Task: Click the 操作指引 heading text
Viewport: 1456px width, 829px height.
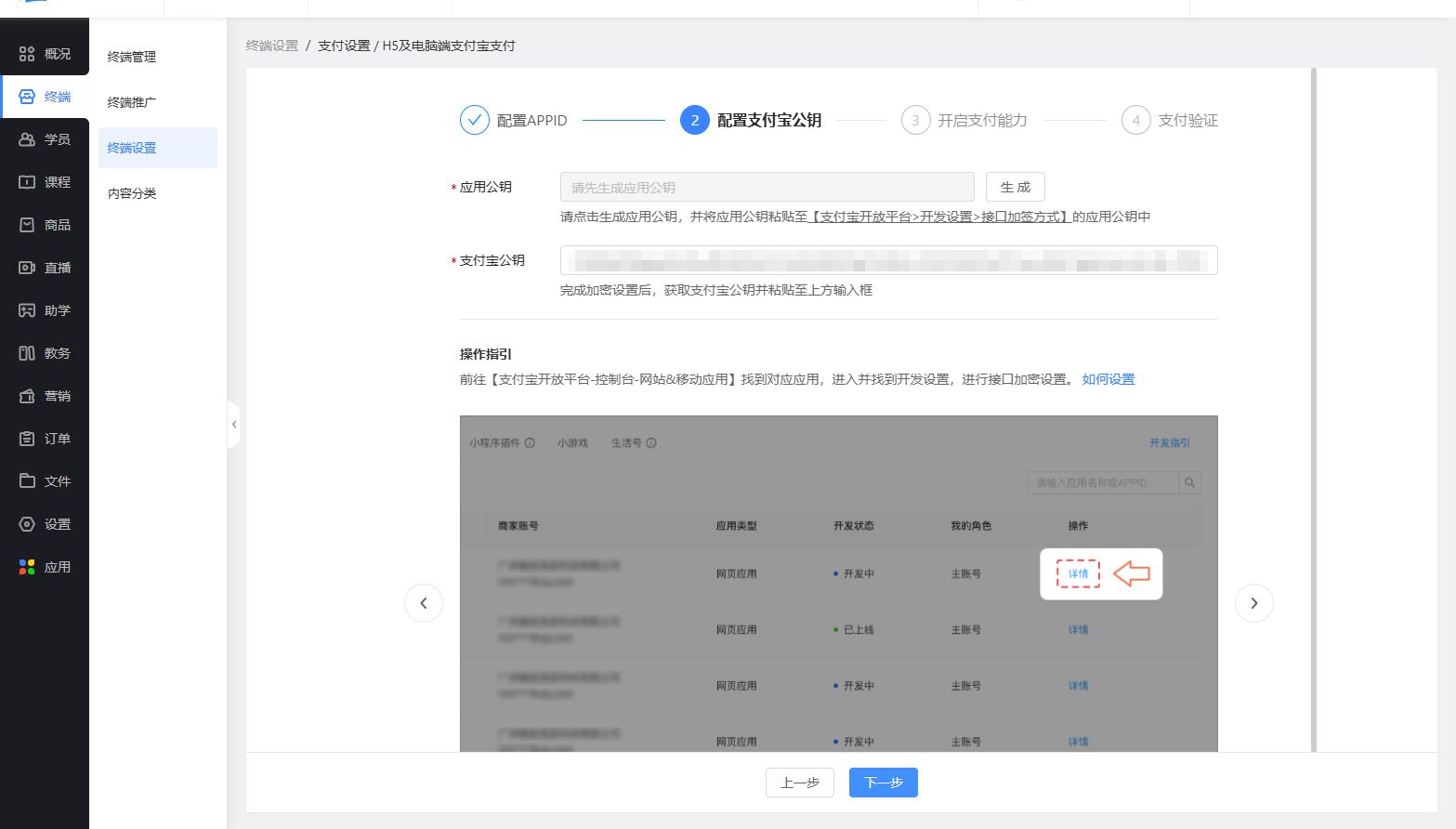Action: (x=486, y=354)
